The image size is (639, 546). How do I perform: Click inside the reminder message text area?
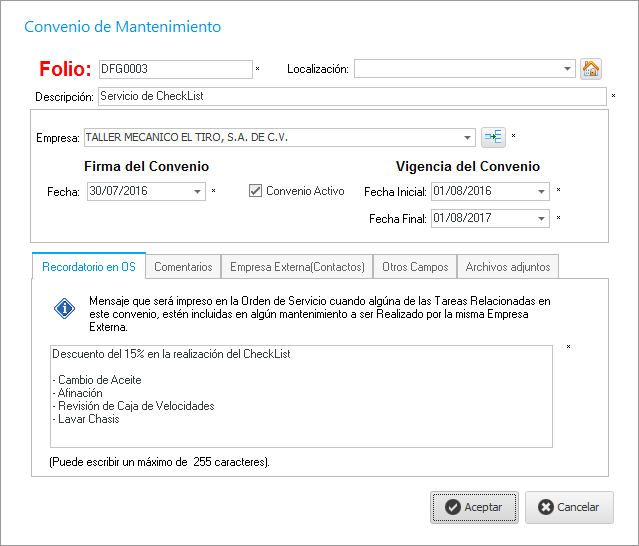(x=300, y=395)
